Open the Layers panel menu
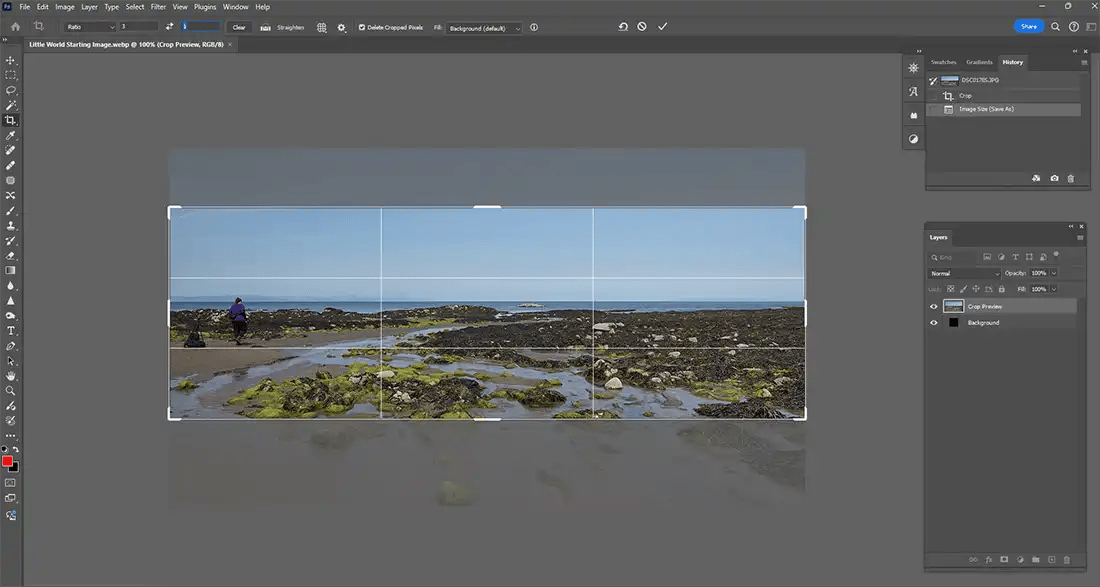 point(1080,238)
